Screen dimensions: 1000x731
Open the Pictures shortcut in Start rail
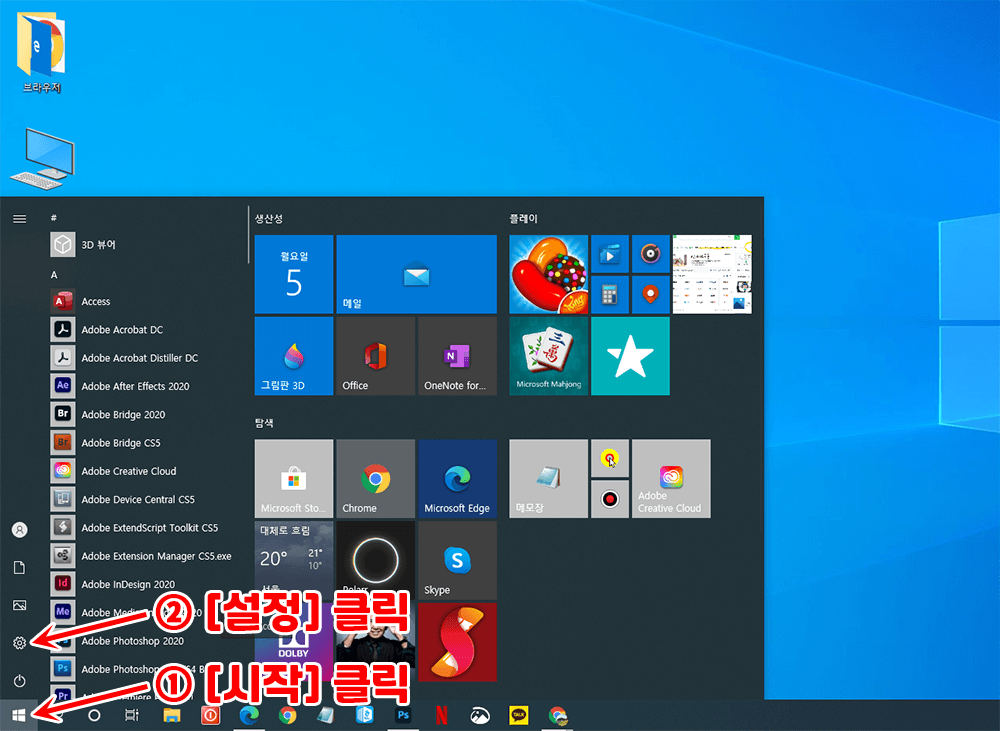(x=19, y=605)
